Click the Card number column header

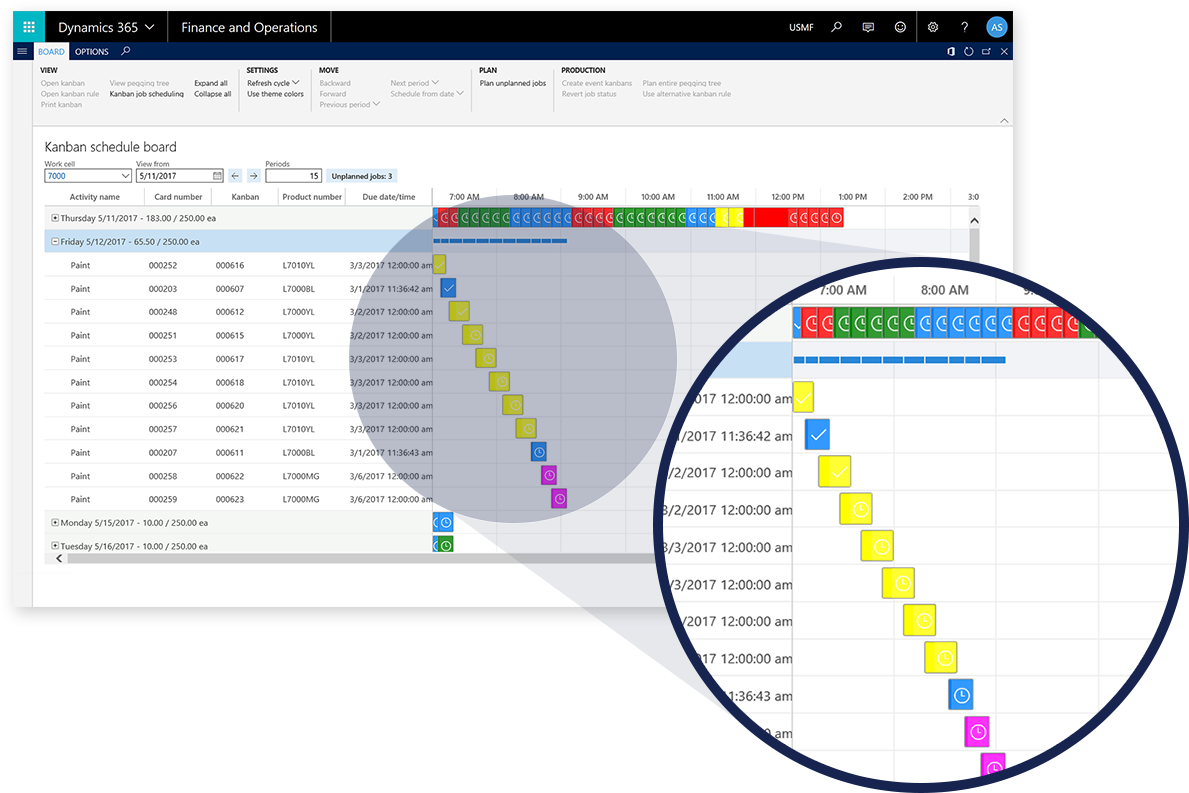coord(178,197)
